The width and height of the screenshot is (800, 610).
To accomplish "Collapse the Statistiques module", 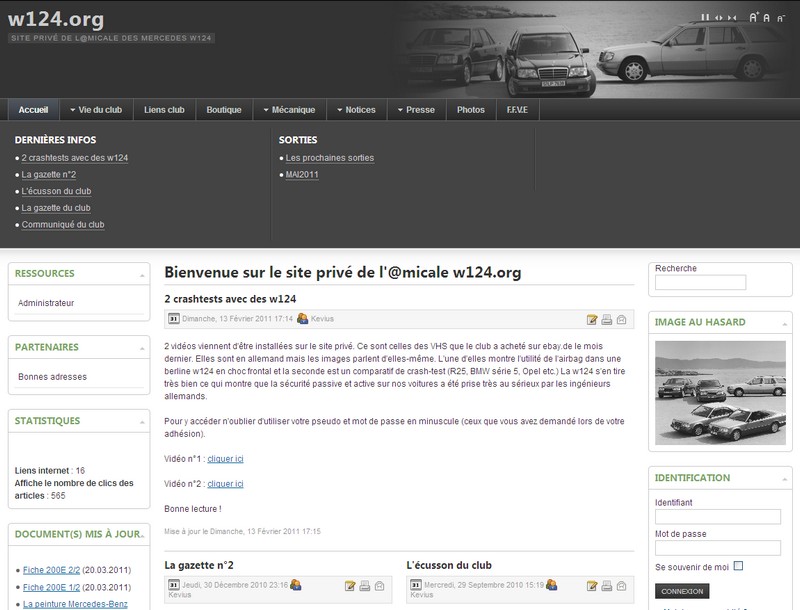I will [142, 423].
